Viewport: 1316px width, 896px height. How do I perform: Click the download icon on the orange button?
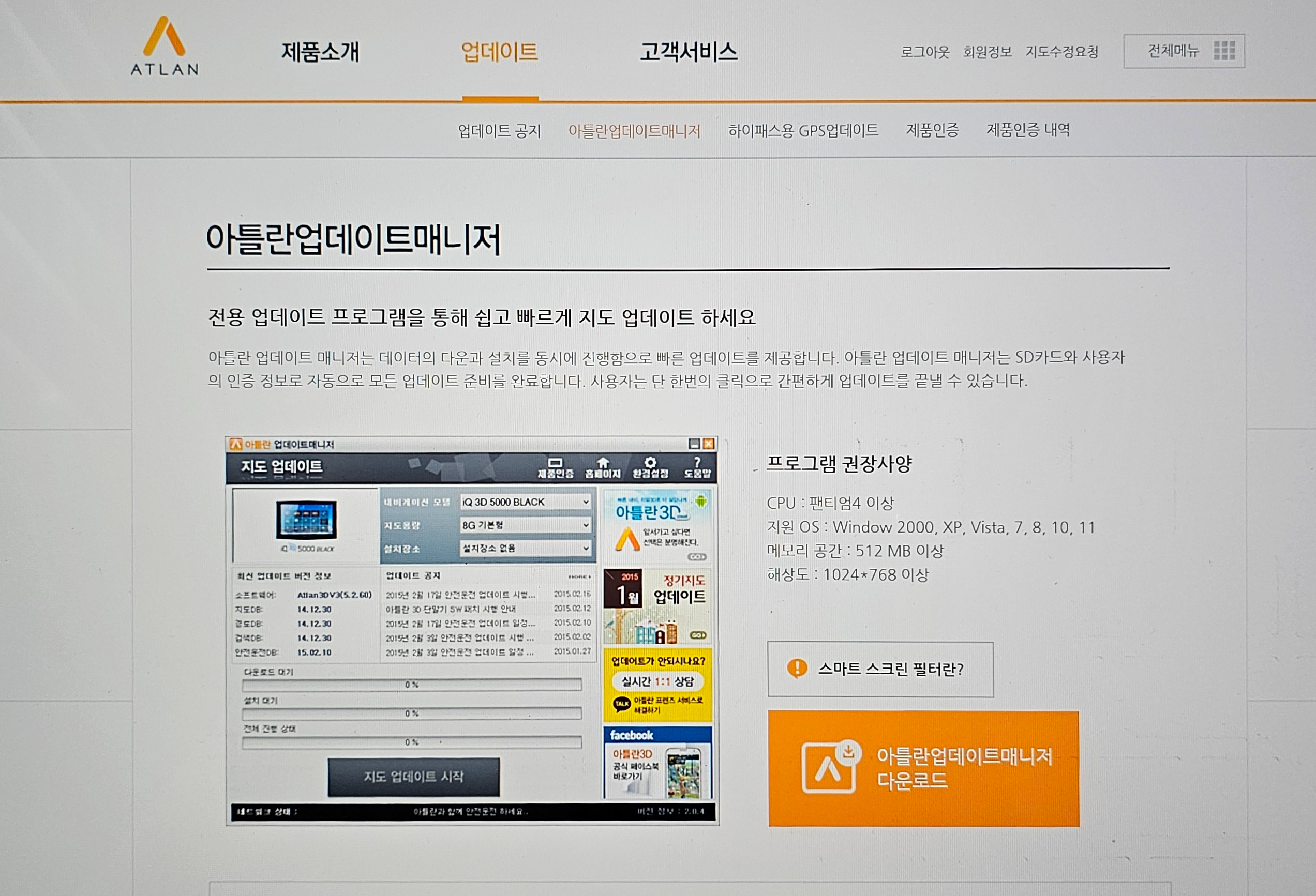point(831,767)
